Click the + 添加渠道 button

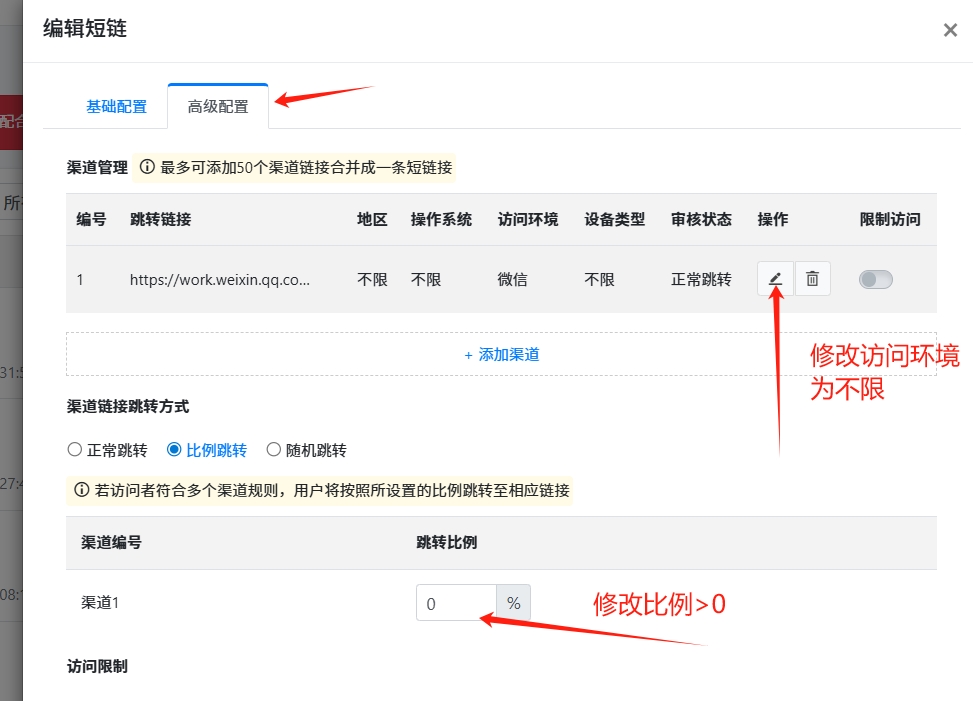(x=502, y=354)
